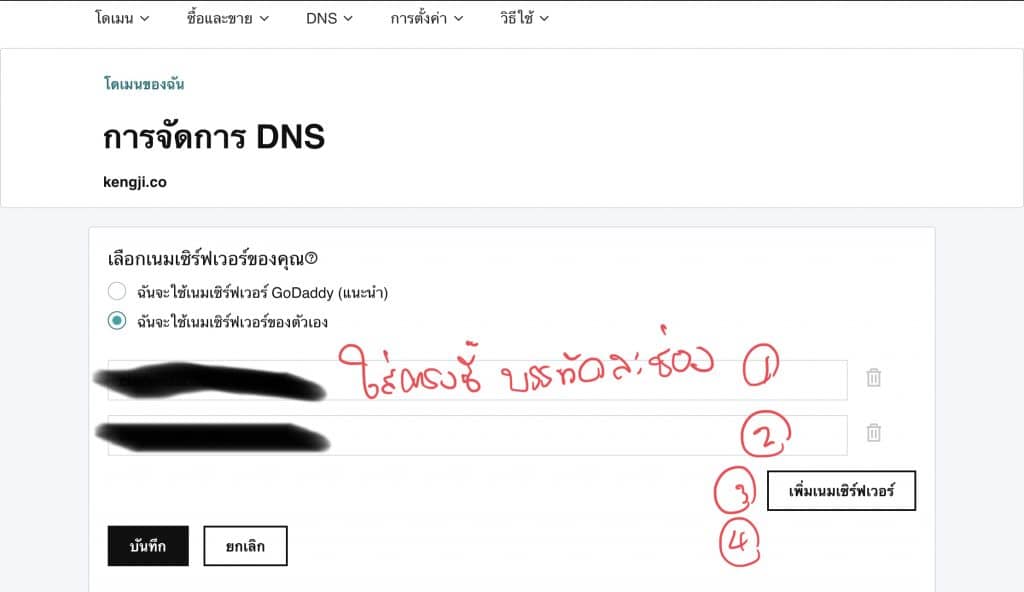Click the chevron arrow next to วิธีใช้
This screenshot has height=592, width=1024.
pyautogui.click(x=544, y=19)
